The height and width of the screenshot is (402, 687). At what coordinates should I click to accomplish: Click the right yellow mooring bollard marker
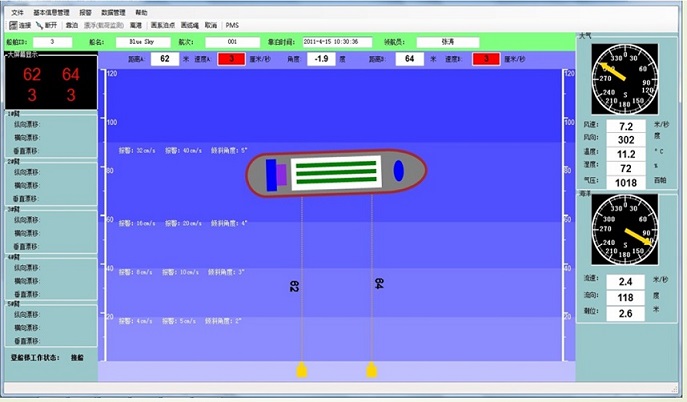tap(372, 371)
